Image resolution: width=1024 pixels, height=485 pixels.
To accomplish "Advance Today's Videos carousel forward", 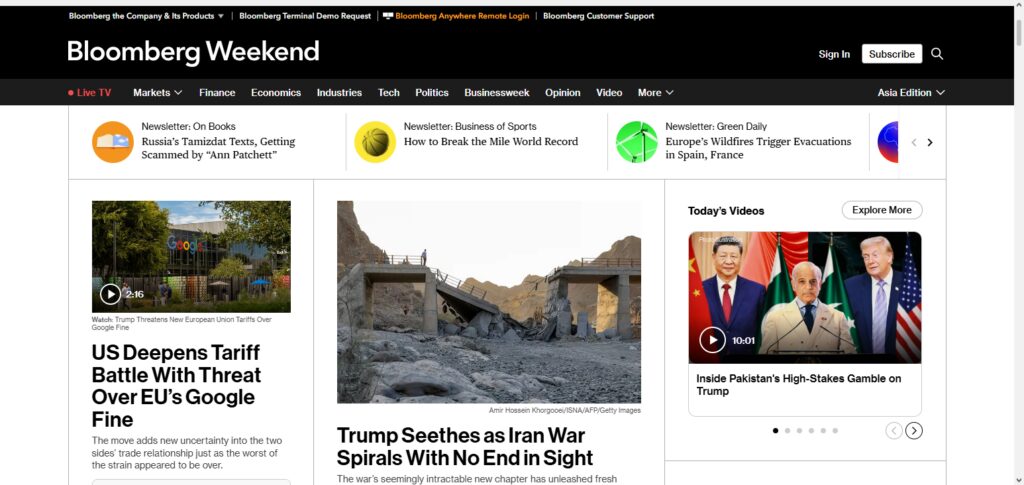I will [914, 431].
